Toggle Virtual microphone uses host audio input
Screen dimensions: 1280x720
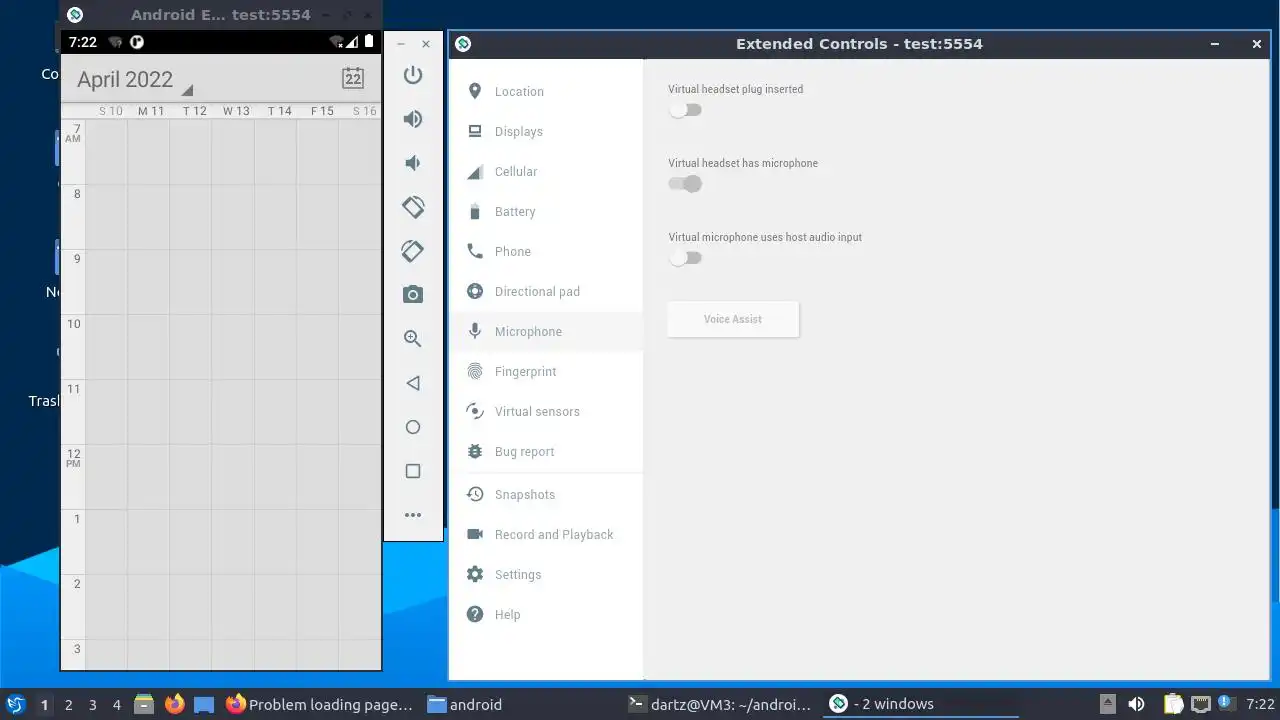point(685,258)
